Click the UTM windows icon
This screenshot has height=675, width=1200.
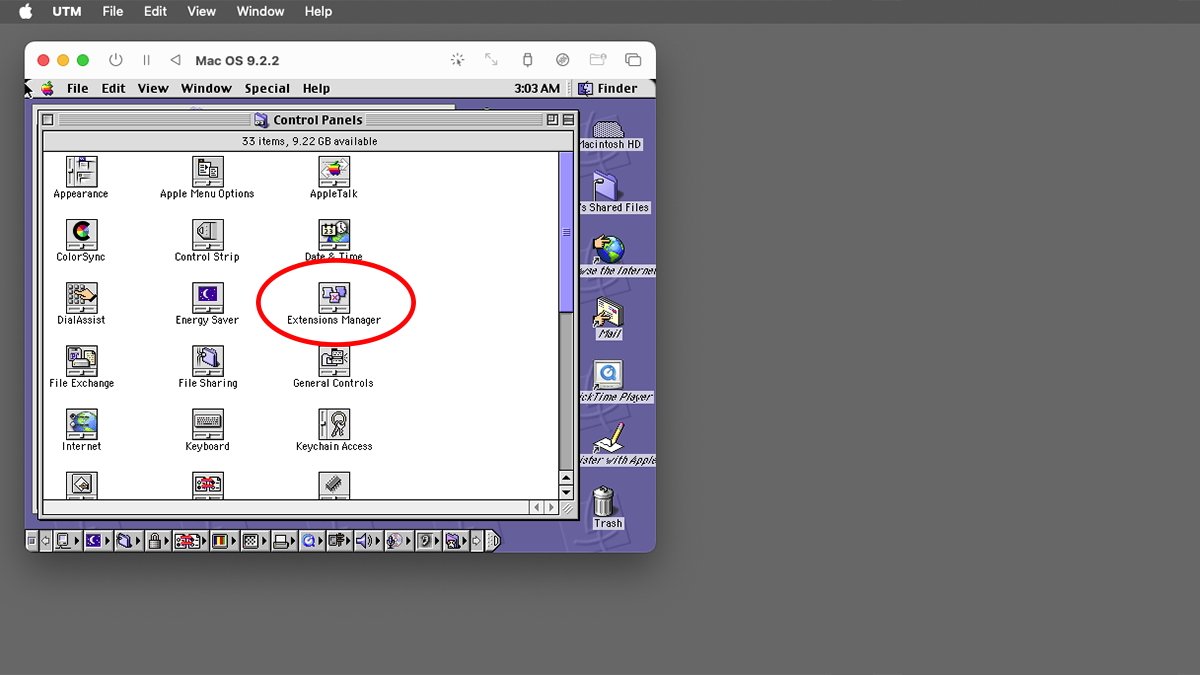[632, 60]
